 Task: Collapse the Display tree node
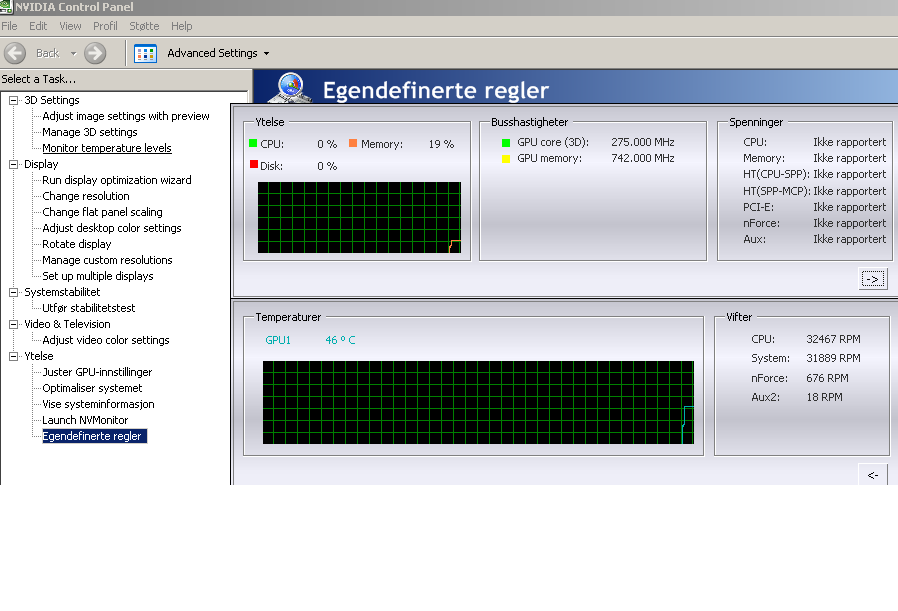[x=13, y=164]
